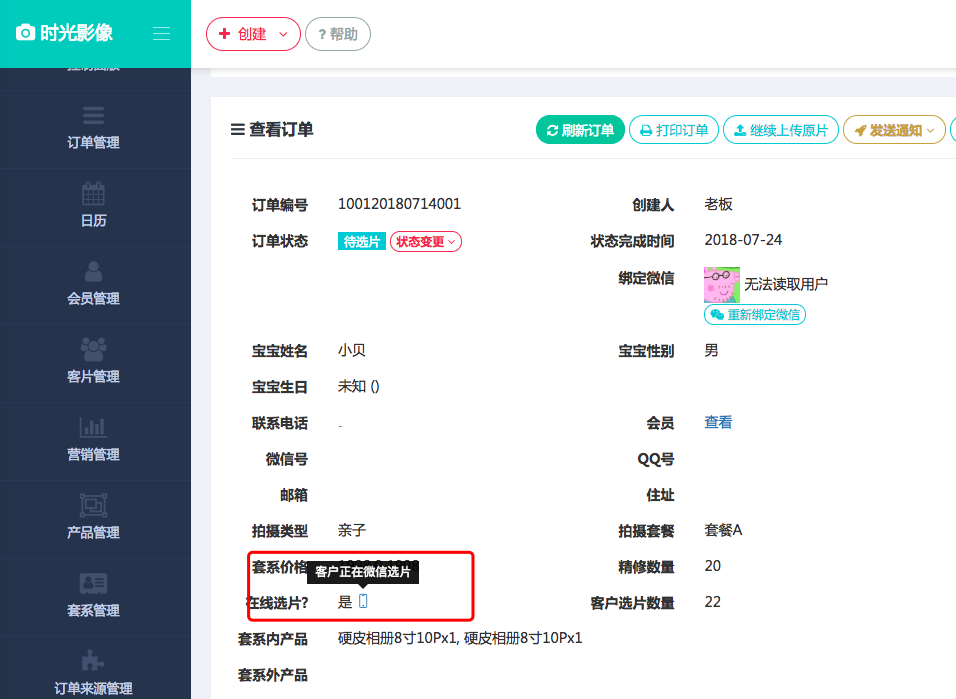The width and height of the screenshot is (956, 699).
Task: Click the list icon beside 查看订单
Action: 237,129
